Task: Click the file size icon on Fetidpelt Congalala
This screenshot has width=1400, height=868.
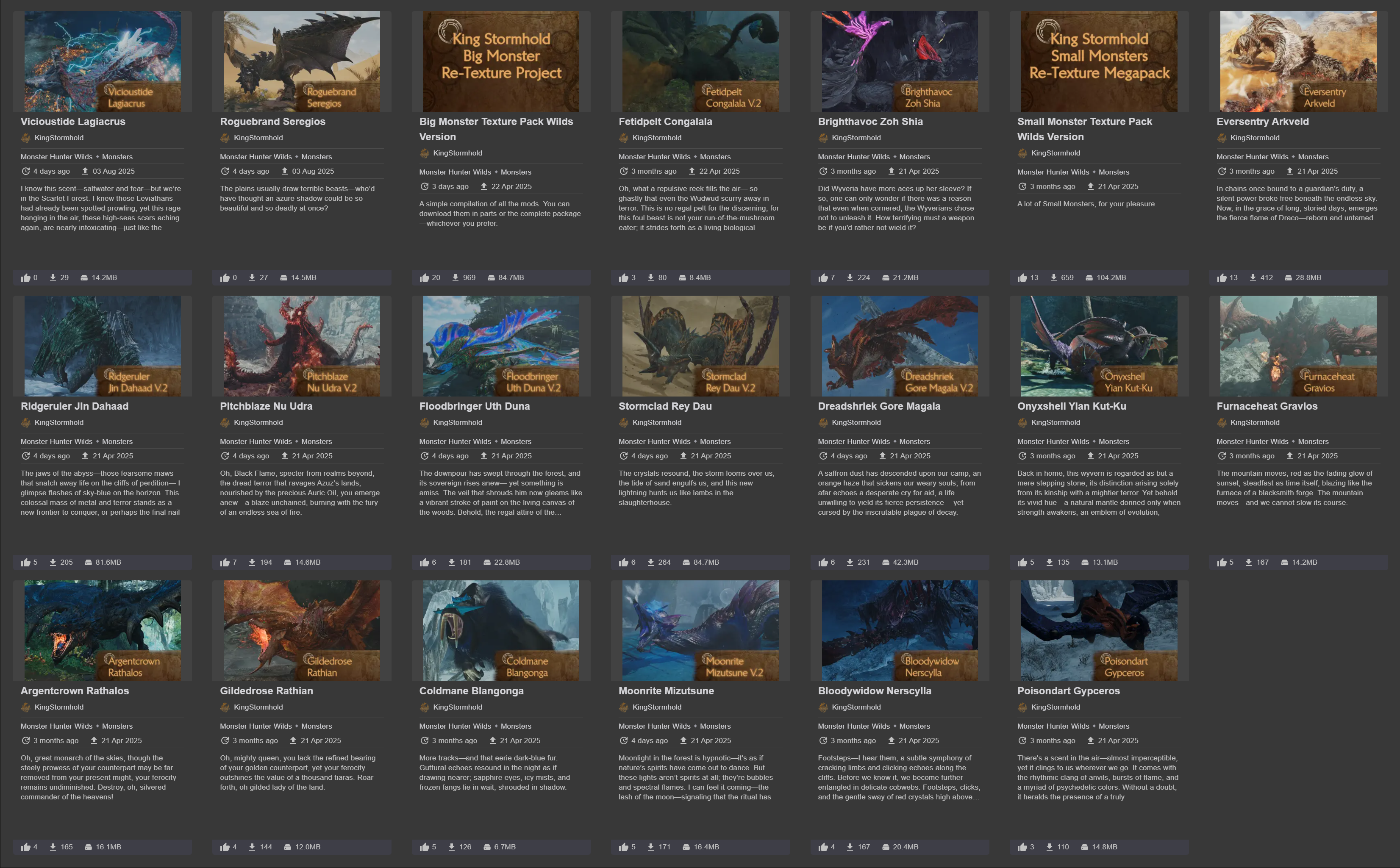Action: pyautogui.click(x=682, y=278)
